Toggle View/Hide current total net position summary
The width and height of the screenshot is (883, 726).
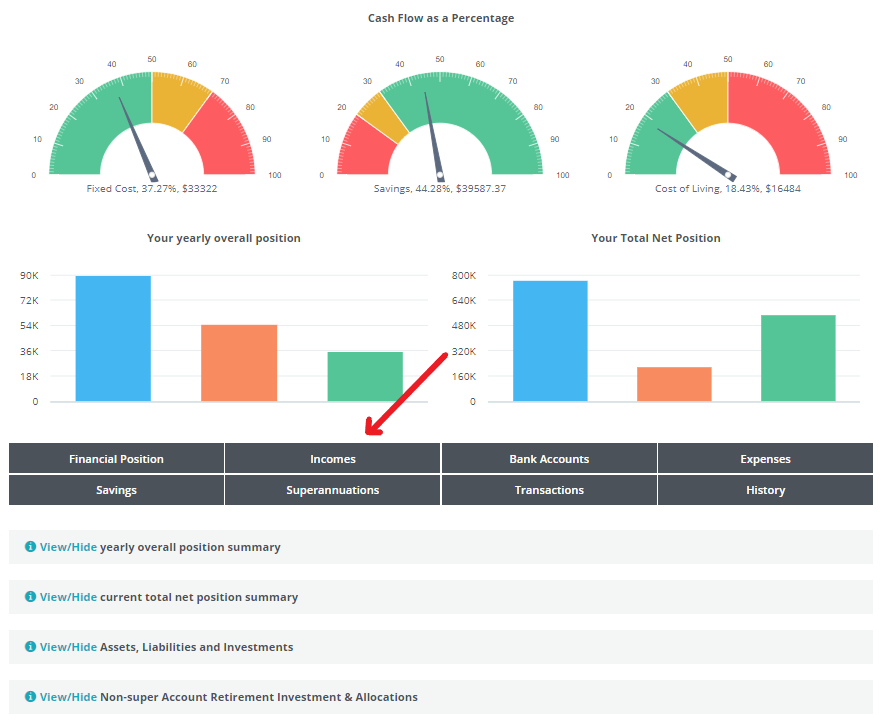(68, 597)
